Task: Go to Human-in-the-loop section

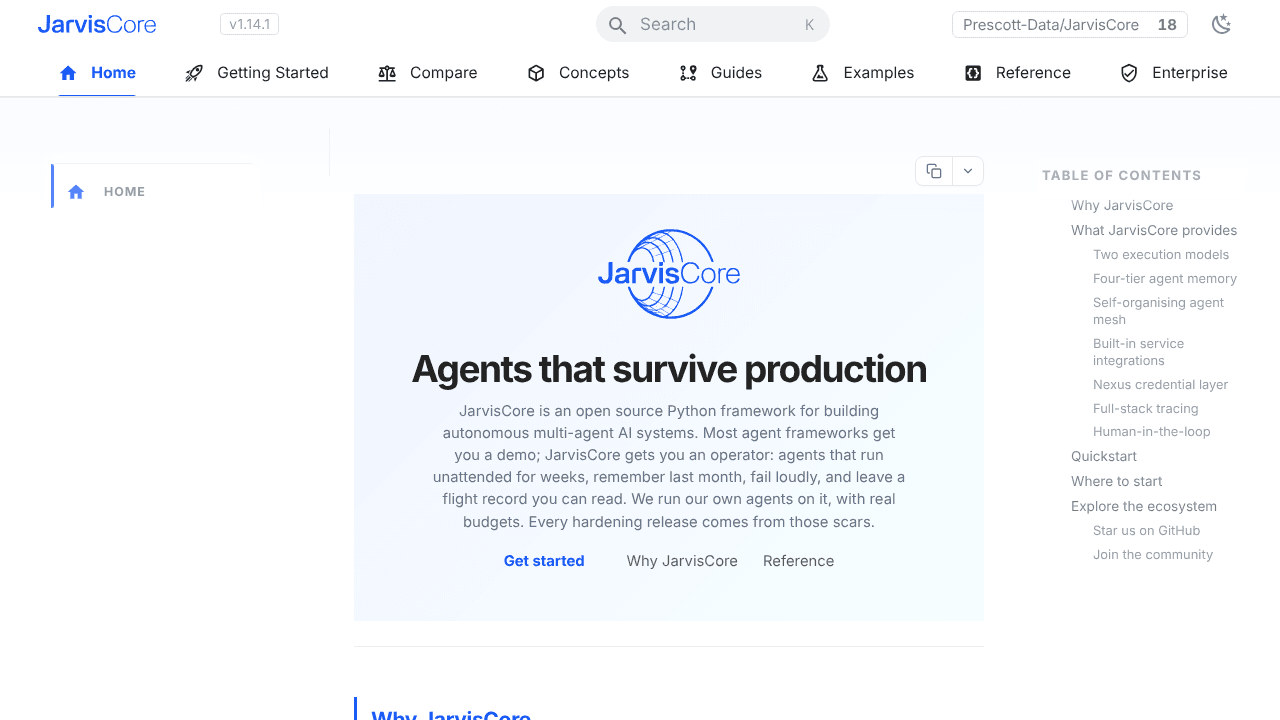Action: coord(1152,432)
